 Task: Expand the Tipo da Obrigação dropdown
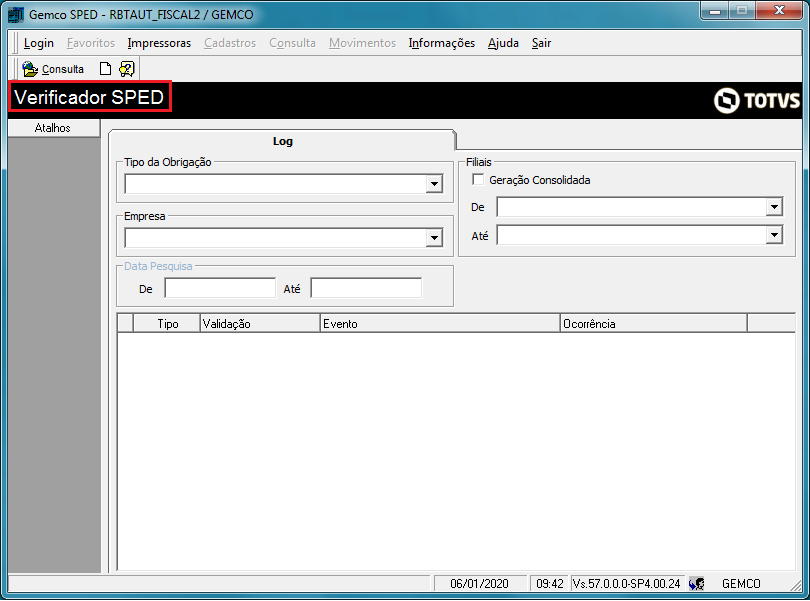[434, 183]
